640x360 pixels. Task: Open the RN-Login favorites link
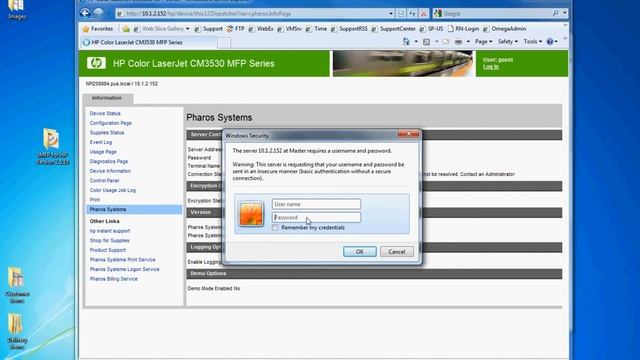463,29
